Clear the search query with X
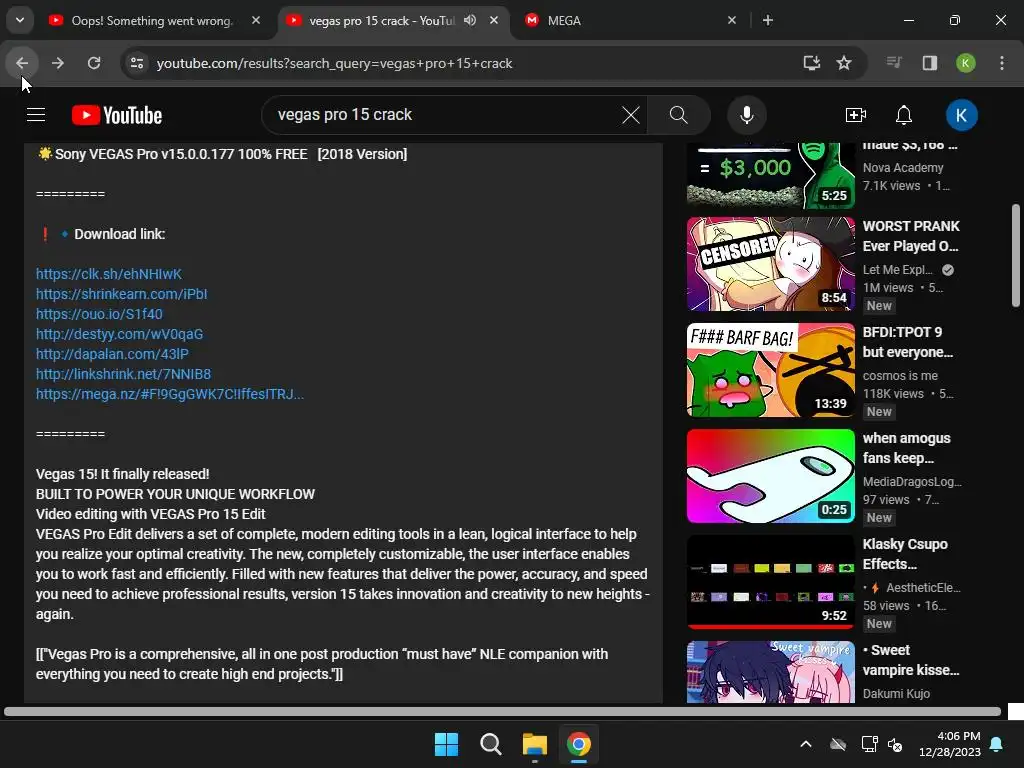The image size is (1024, 768). [x=631, y=115]
